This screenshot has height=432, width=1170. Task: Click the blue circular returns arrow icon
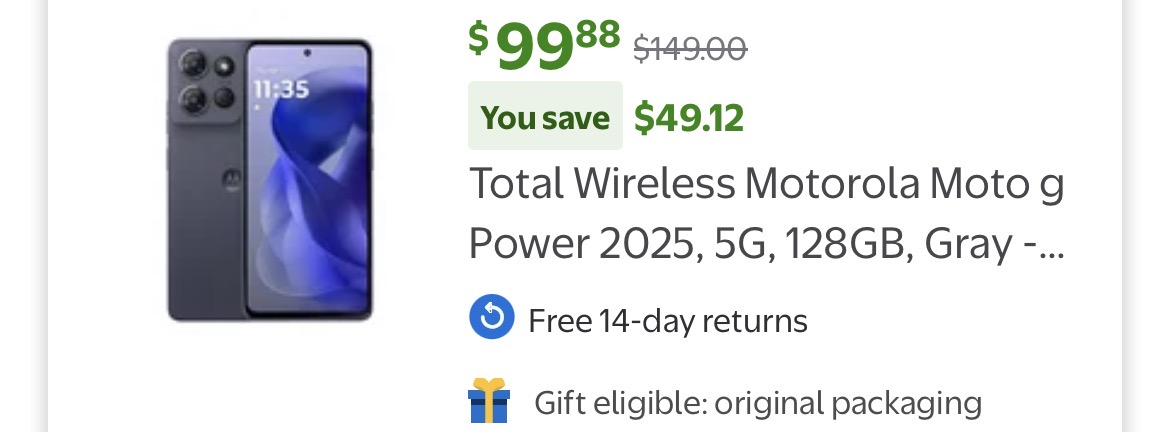coord(492,319)
